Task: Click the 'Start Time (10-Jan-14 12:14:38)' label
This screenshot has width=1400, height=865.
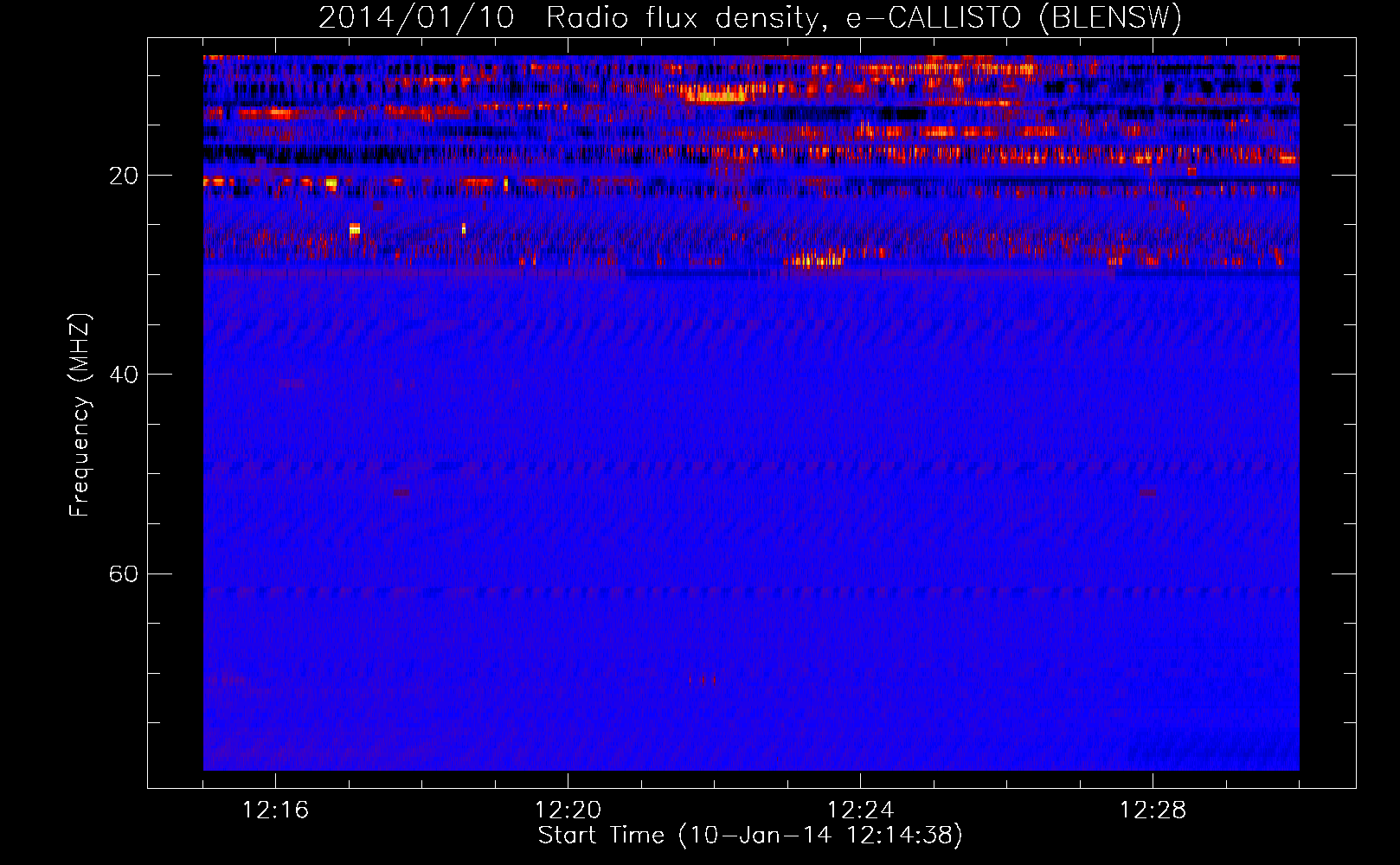Action: (750, 836)
